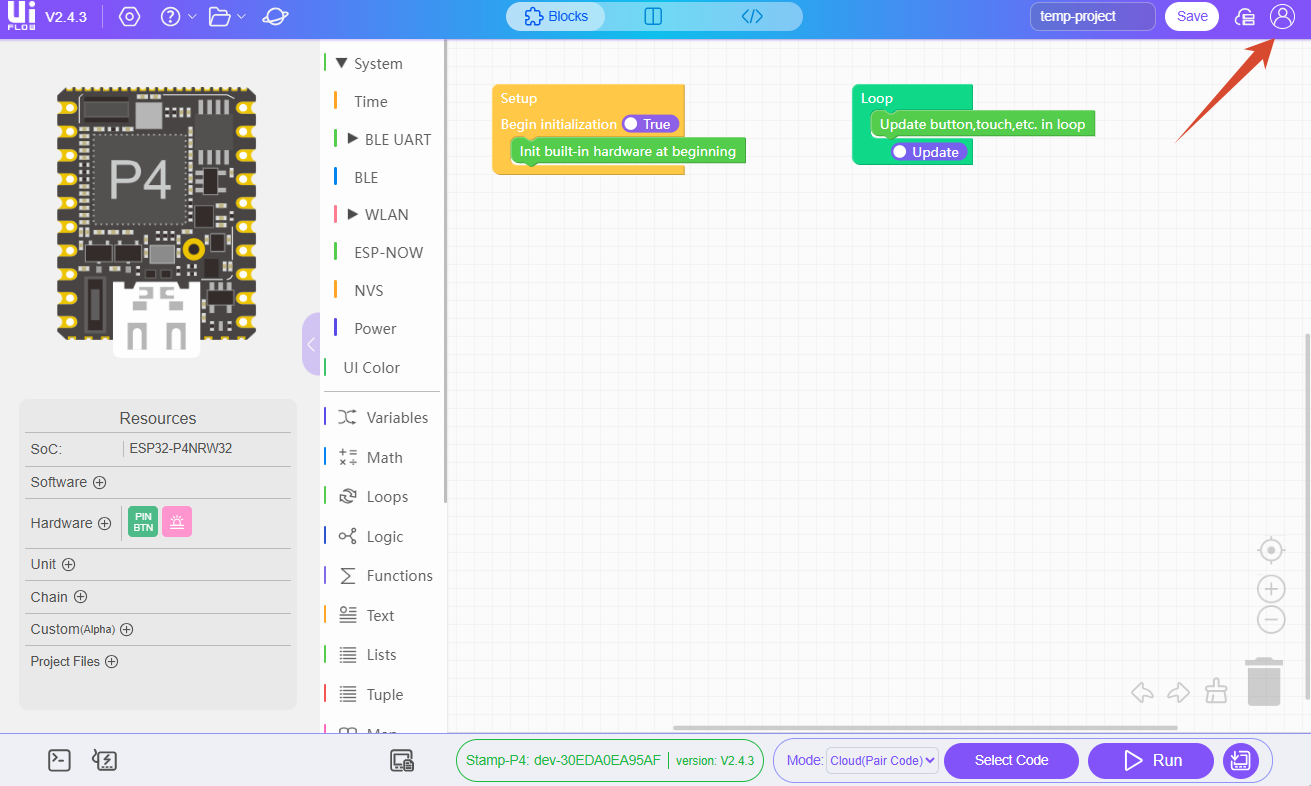Zoom out the workspace with the minus icon
Image resolution: width=1311 pixels, height=786 pixels.
click(1270, 620)
